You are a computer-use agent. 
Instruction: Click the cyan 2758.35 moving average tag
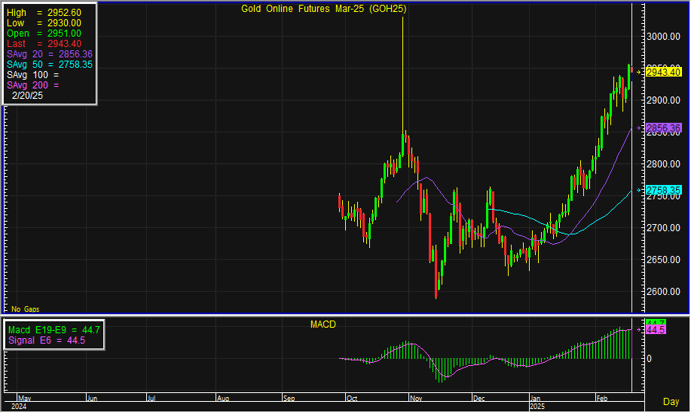click(661, 189)
